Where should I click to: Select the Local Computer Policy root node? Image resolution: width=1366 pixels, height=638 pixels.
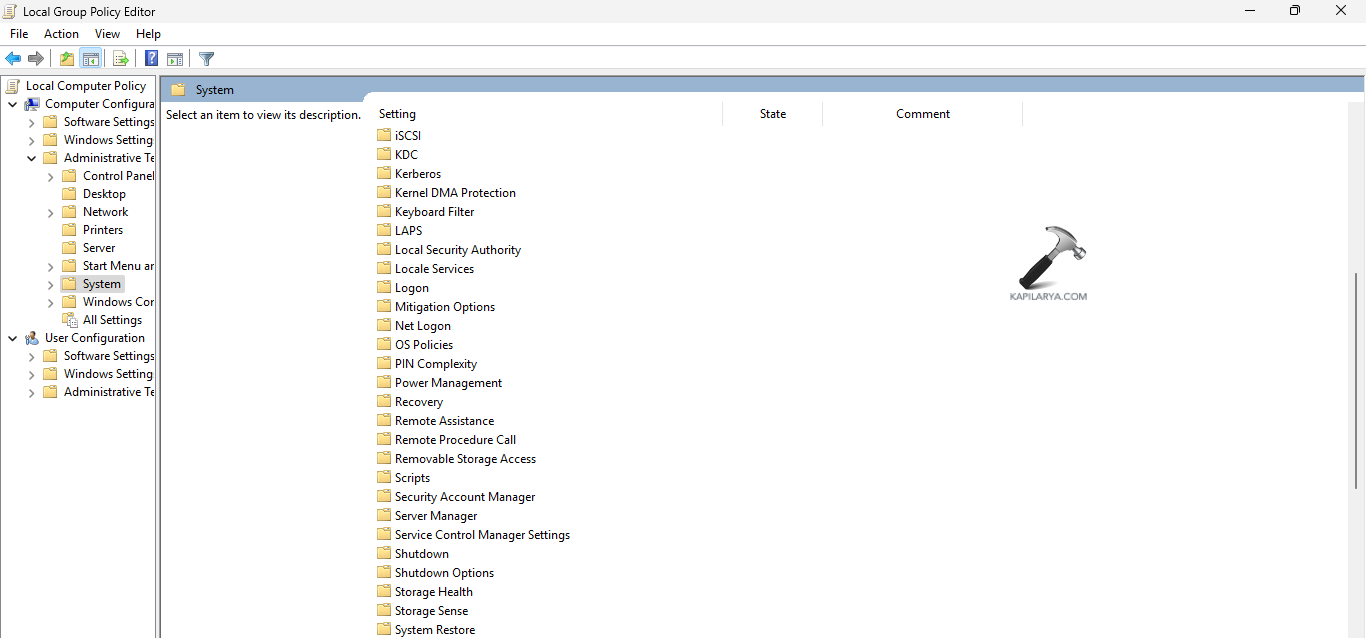[x=85, y=86]
